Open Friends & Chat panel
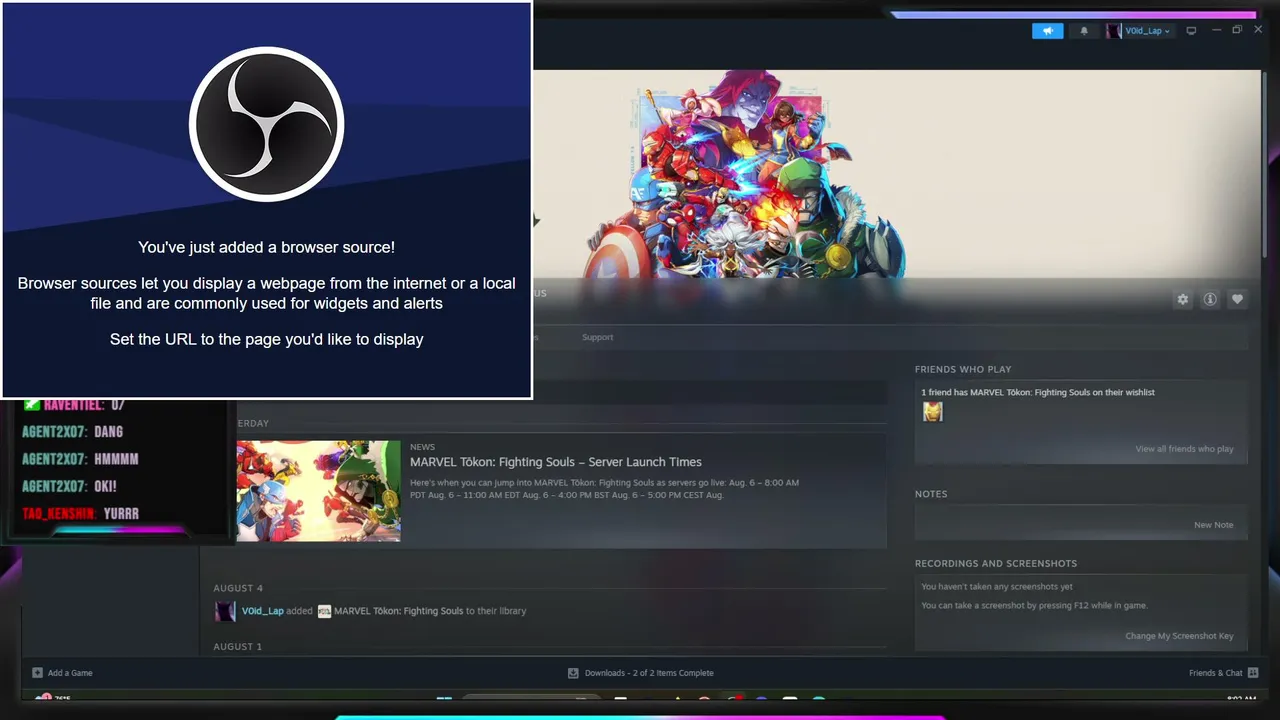Image resolution: width=1280 pixels, height=720 pixels. [x=1215, y=673]
